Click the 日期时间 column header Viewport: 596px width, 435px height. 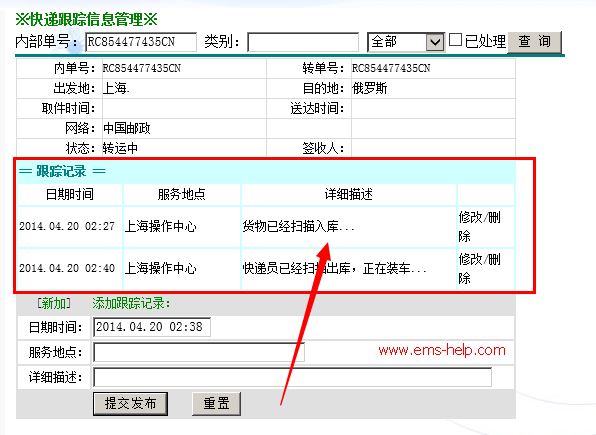[x=70, y=194]
